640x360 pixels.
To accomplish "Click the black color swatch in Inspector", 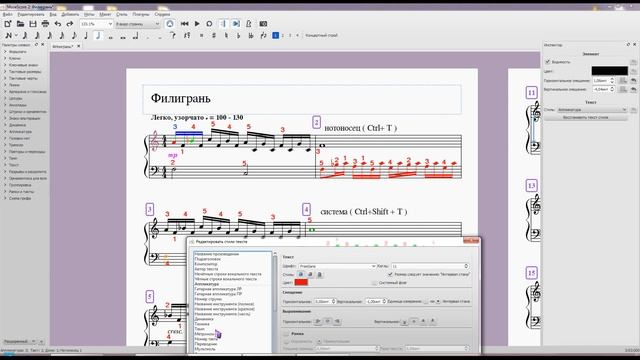I will [x=609, y=71].
